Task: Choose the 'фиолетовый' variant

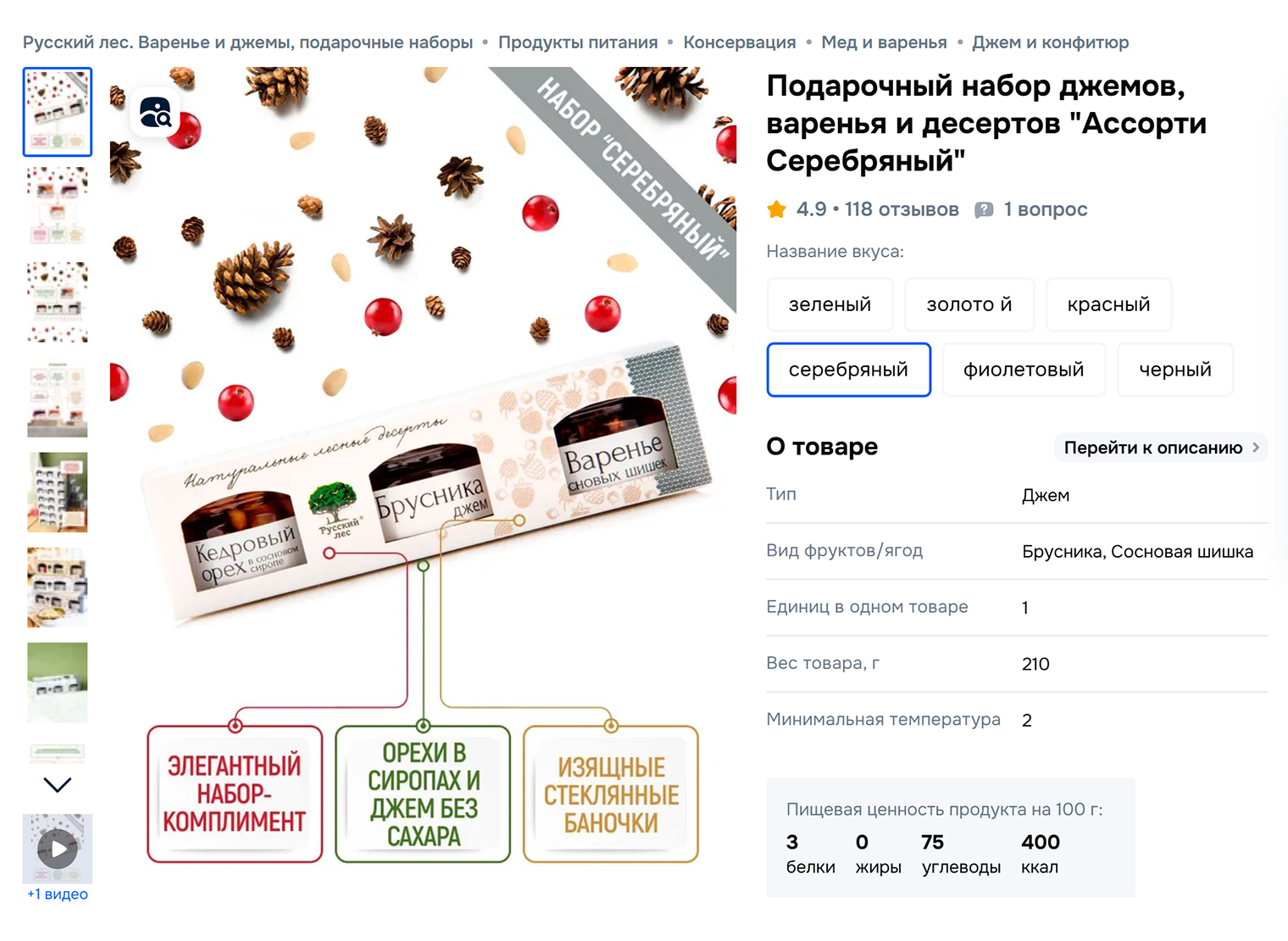Action: tap(1024, 370)
